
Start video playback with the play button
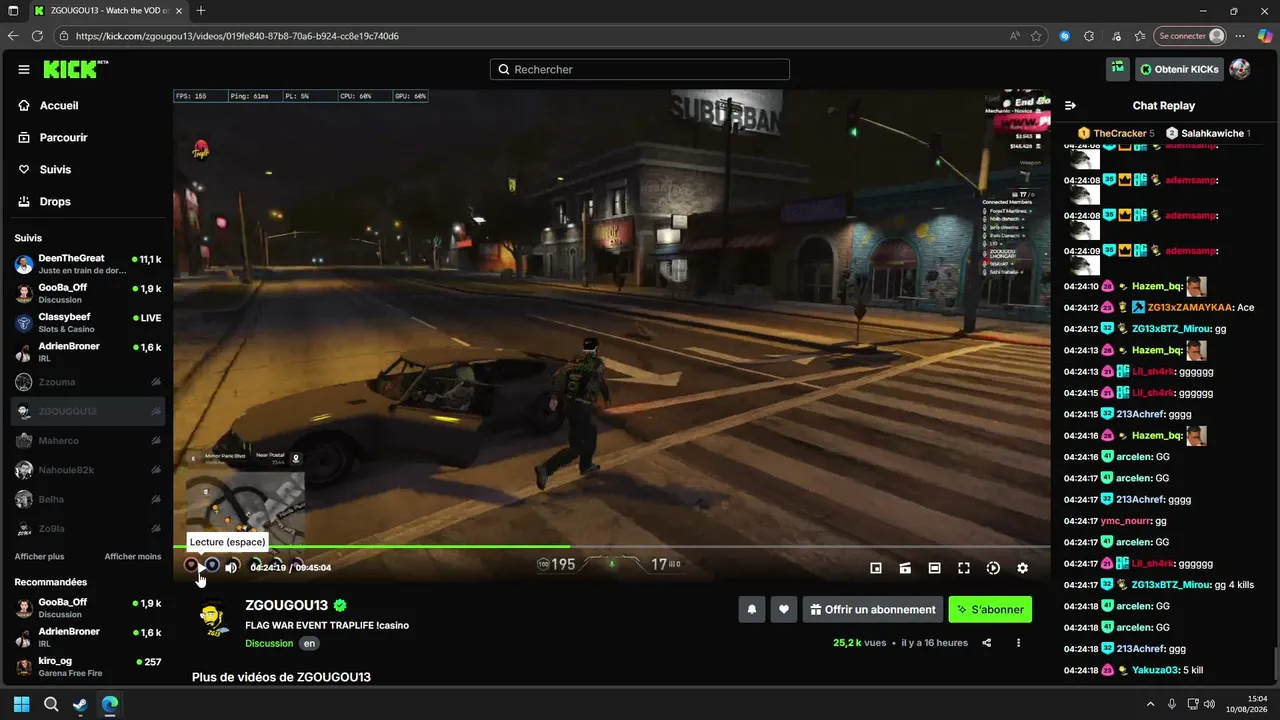point(201,568)
